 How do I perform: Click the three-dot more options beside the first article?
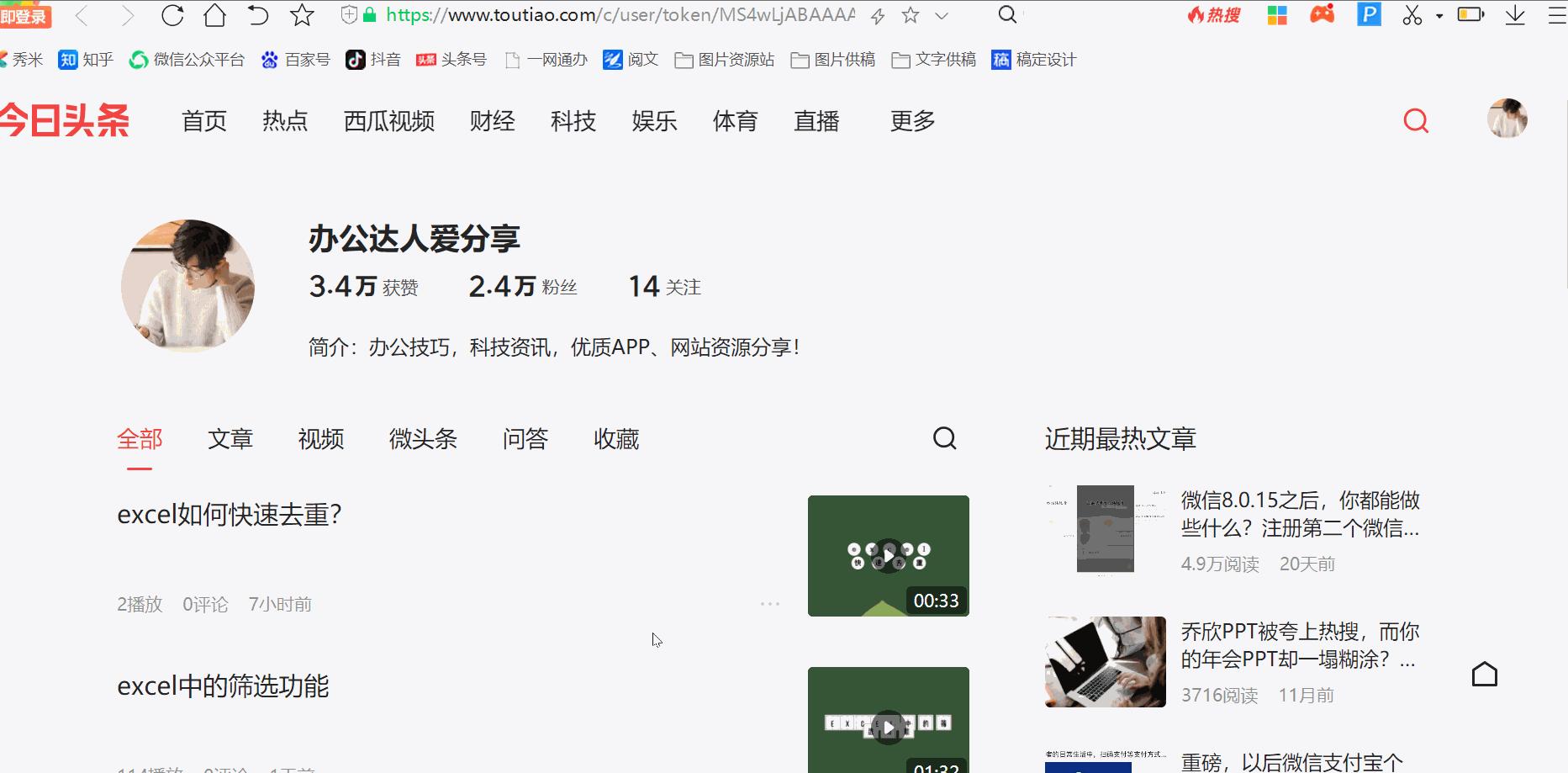coord(769,603)
